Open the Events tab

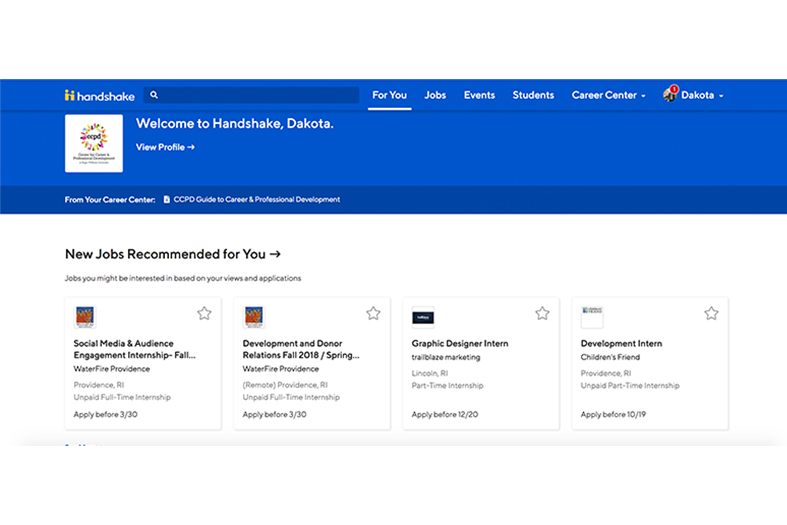pyautogui.click(x=479, y=95)
